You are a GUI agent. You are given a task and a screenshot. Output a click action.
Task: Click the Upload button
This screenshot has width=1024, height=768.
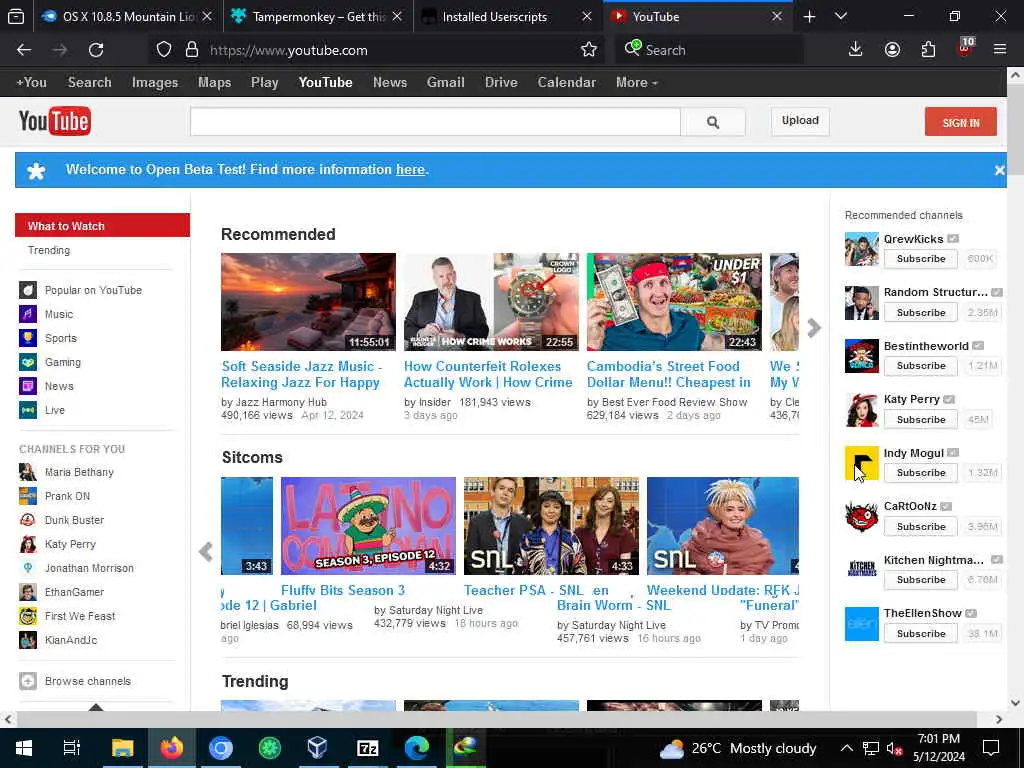point(800,121)
